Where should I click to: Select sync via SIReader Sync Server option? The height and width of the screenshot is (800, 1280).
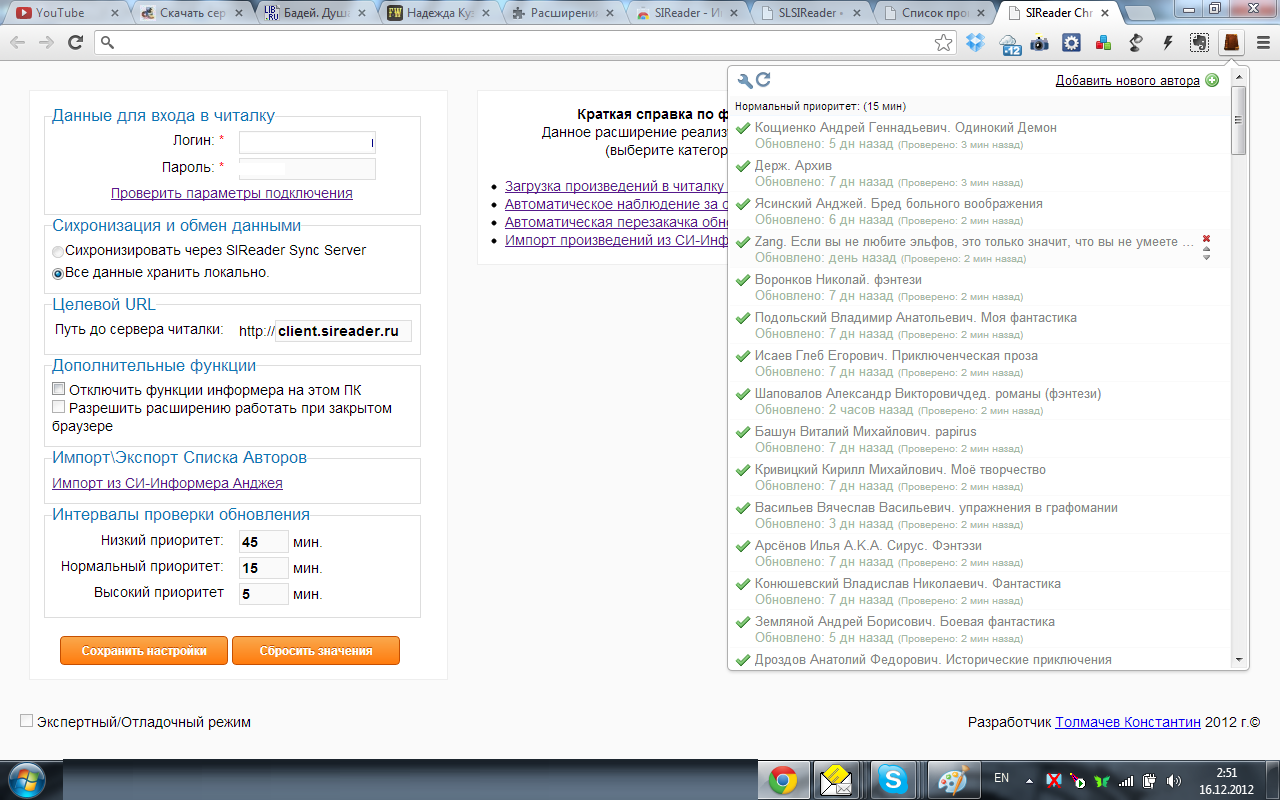(x=58, y=251)
